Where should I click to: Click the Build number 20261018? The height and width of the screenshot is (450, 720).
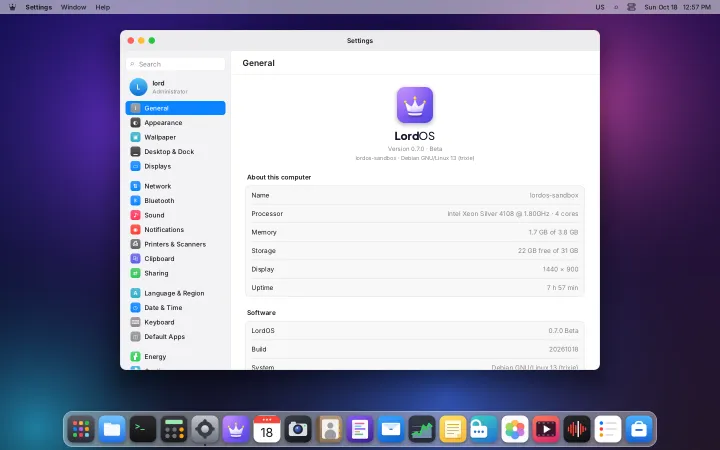[x=563, y=349]
